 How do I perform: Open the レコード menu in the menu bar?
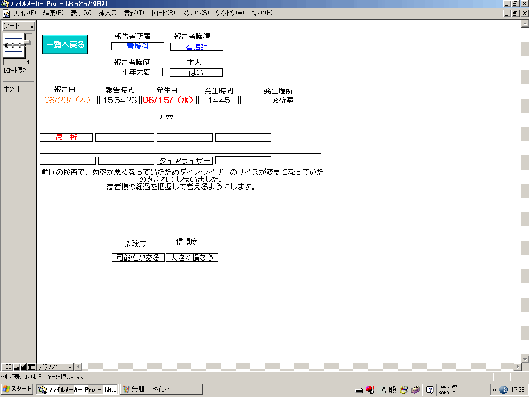(x=164, y=13)
